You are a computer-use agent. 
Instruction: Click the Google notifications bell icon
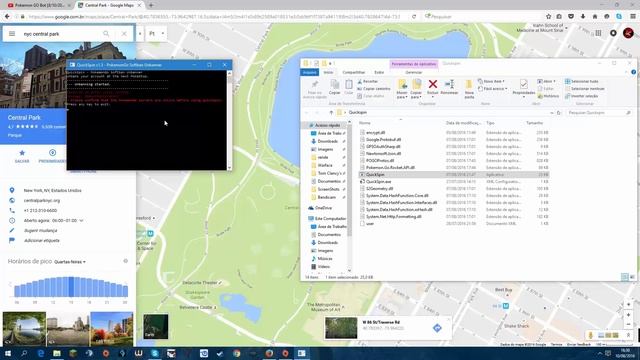613,33
